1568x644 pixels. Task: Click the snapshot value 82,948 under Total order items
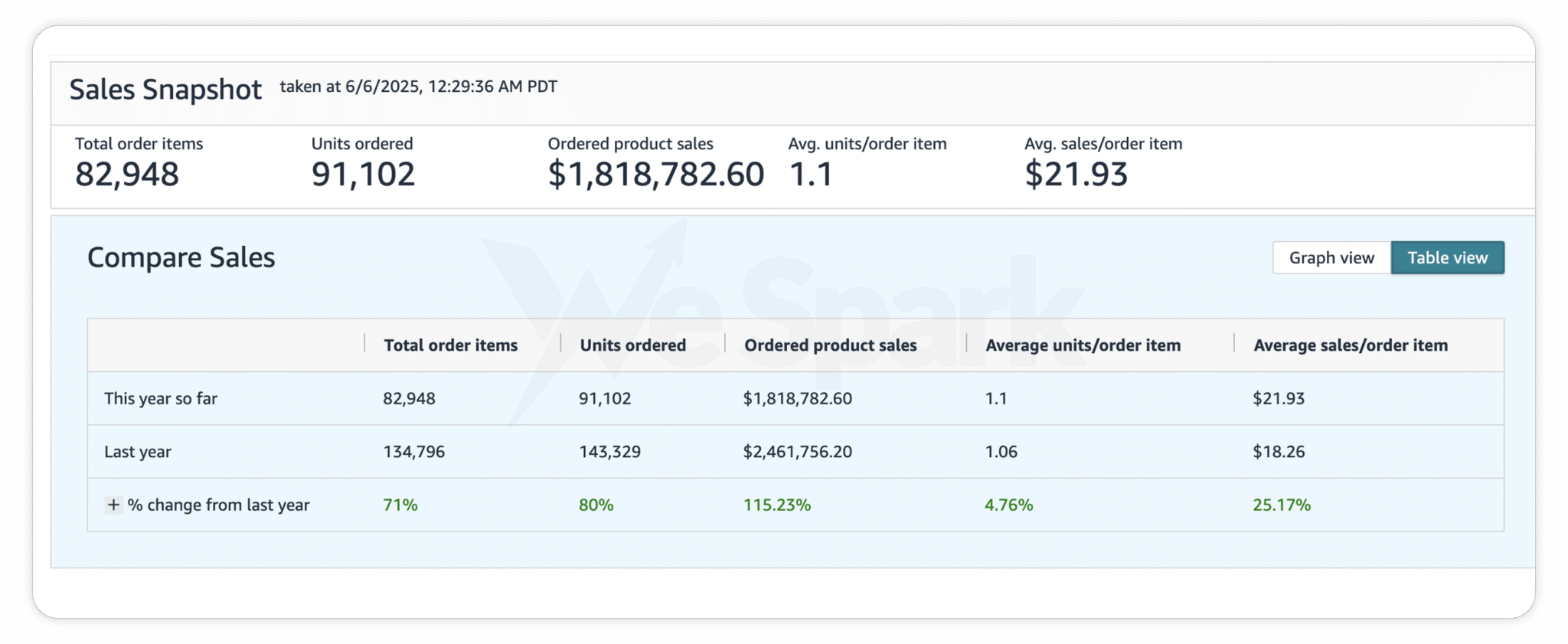coord(127,175)
